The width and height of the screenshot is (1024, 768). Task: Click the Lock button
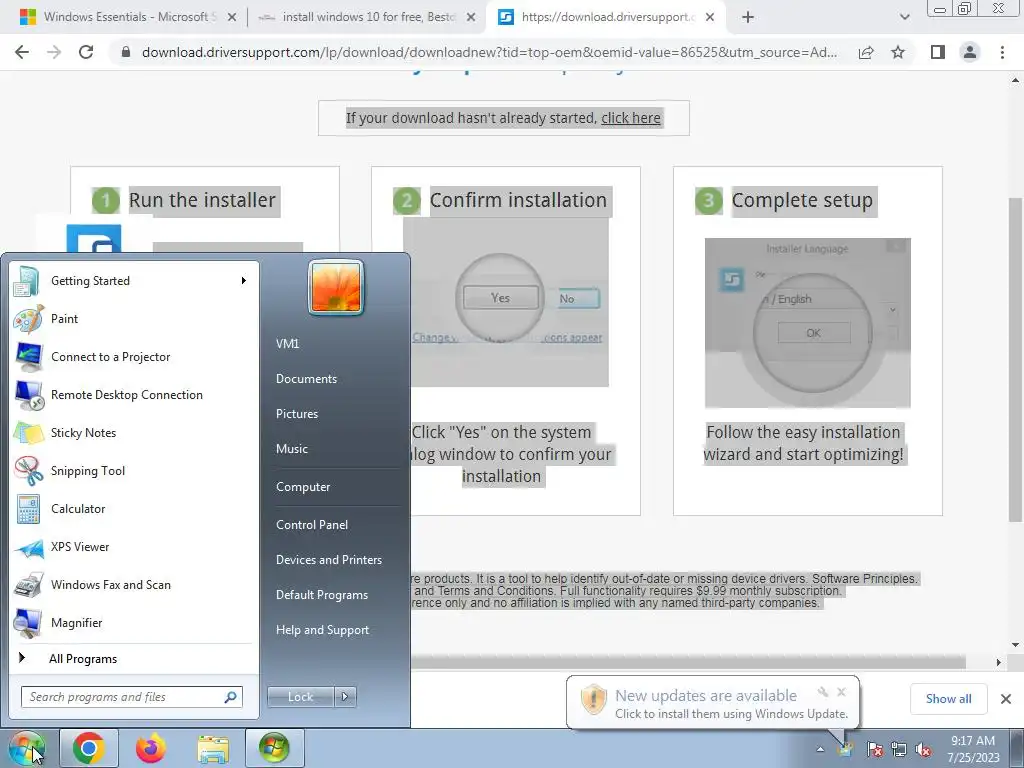(300, 697)
